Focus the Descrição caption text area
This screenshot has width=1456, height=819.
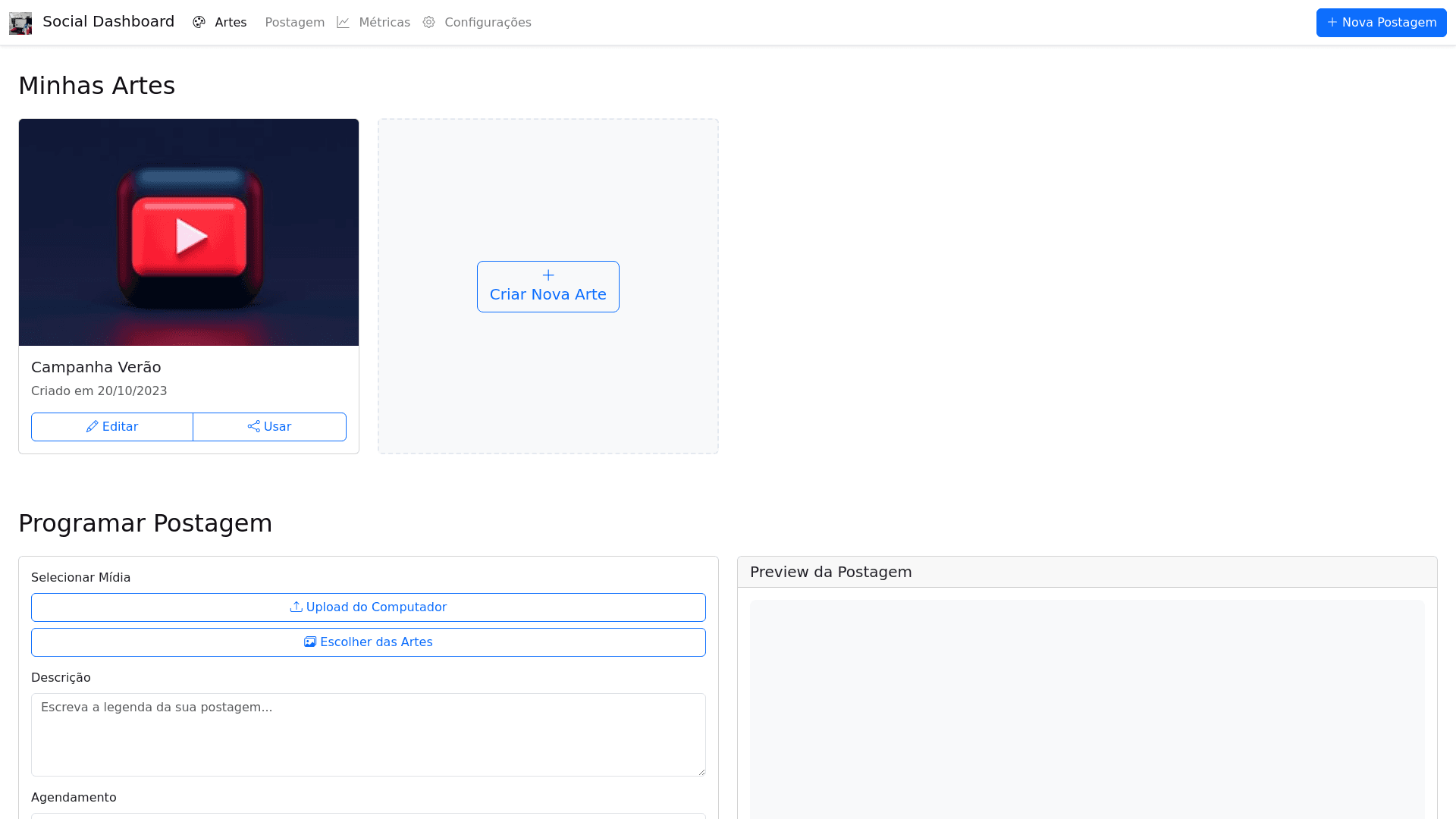coord(369,734)
